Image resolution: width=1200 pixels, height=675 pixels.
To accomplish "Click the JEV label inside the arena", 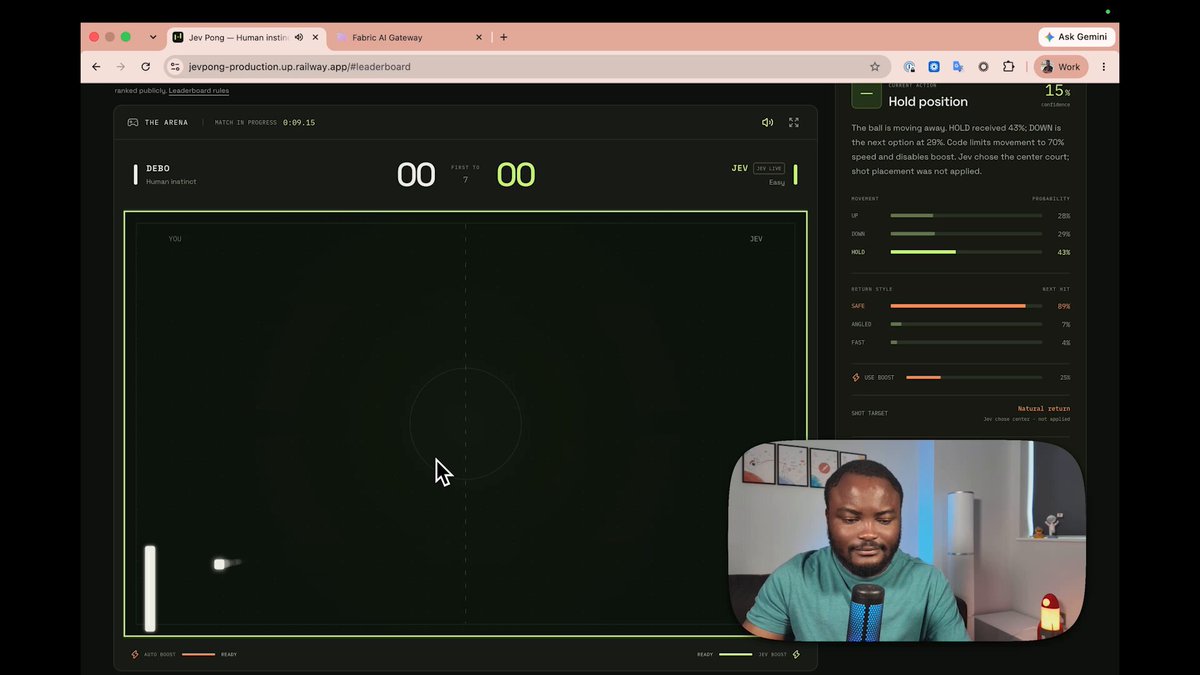I will click(x=756, y=239).
